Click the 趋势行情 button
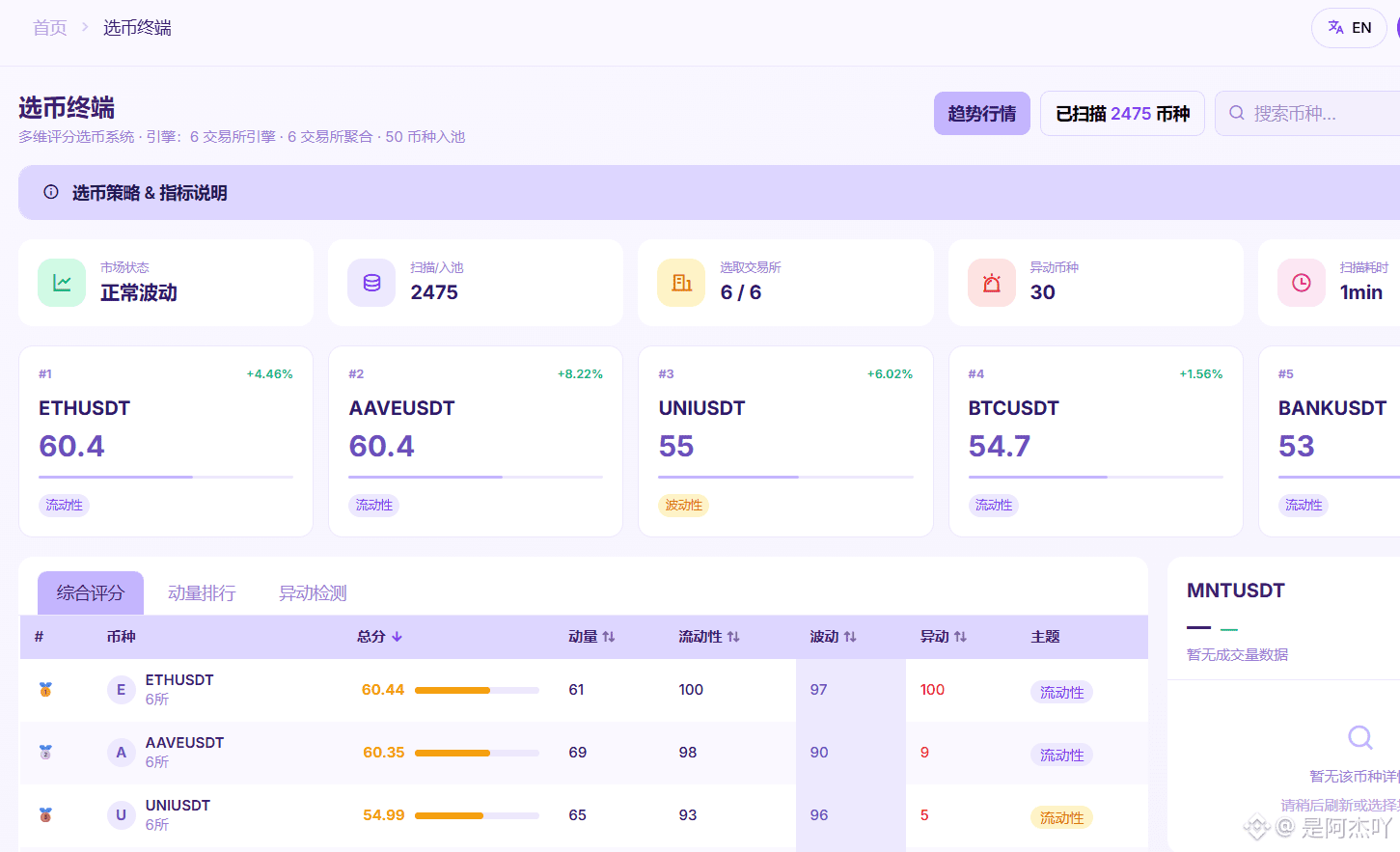The width and height of the screenshot is (1400, 852). [x=982, y=113]
